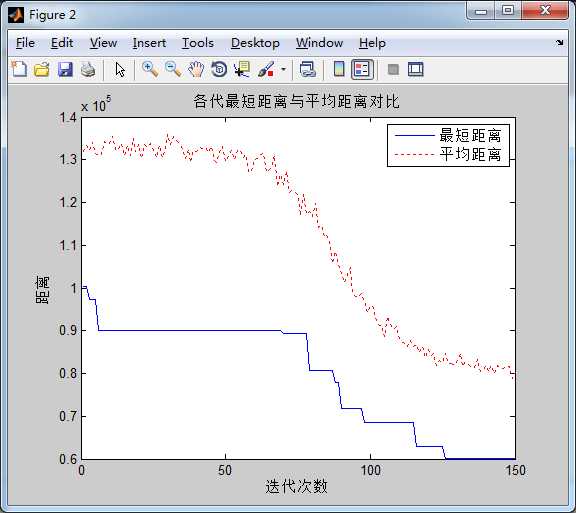Click the y-axis label 距离
Screen dimensions: 576x513
(x=42, y=290)
